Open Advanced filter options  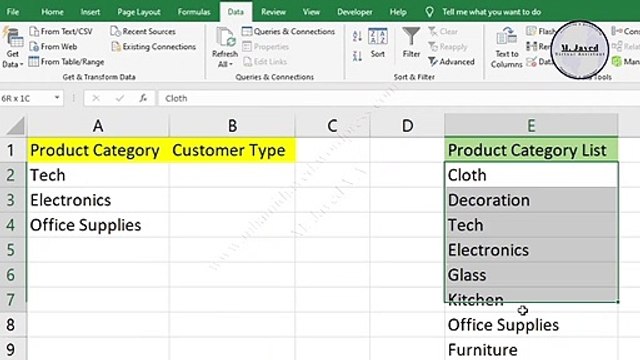[451, 62]
